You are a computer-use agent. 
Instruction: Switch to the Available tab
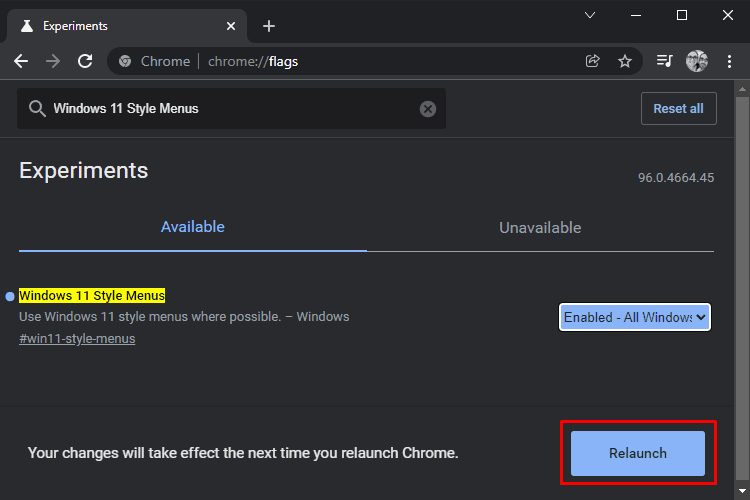(193, 227)
